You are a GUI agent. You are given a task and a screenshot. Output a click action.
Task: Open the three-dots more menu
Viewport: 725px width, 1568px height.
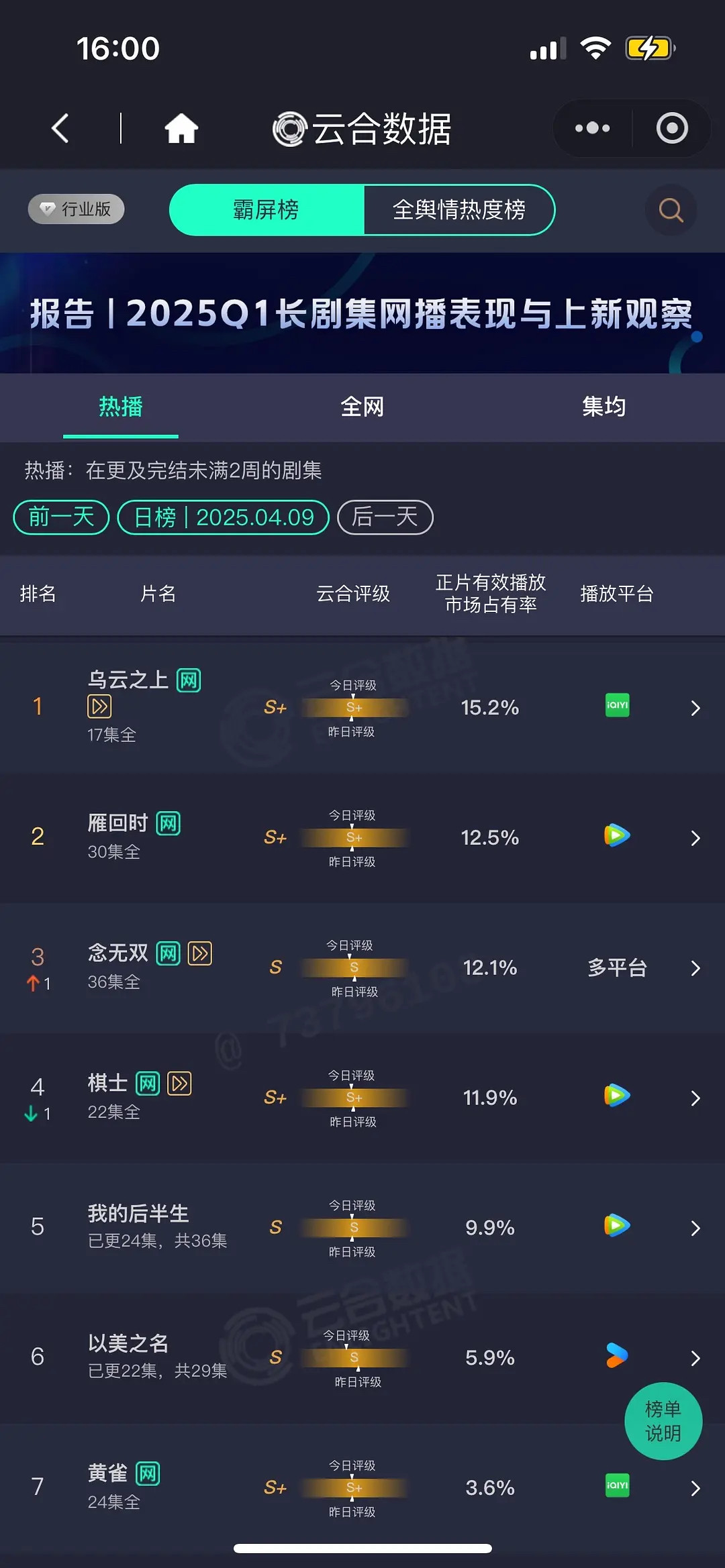click(x=592, y=128)
